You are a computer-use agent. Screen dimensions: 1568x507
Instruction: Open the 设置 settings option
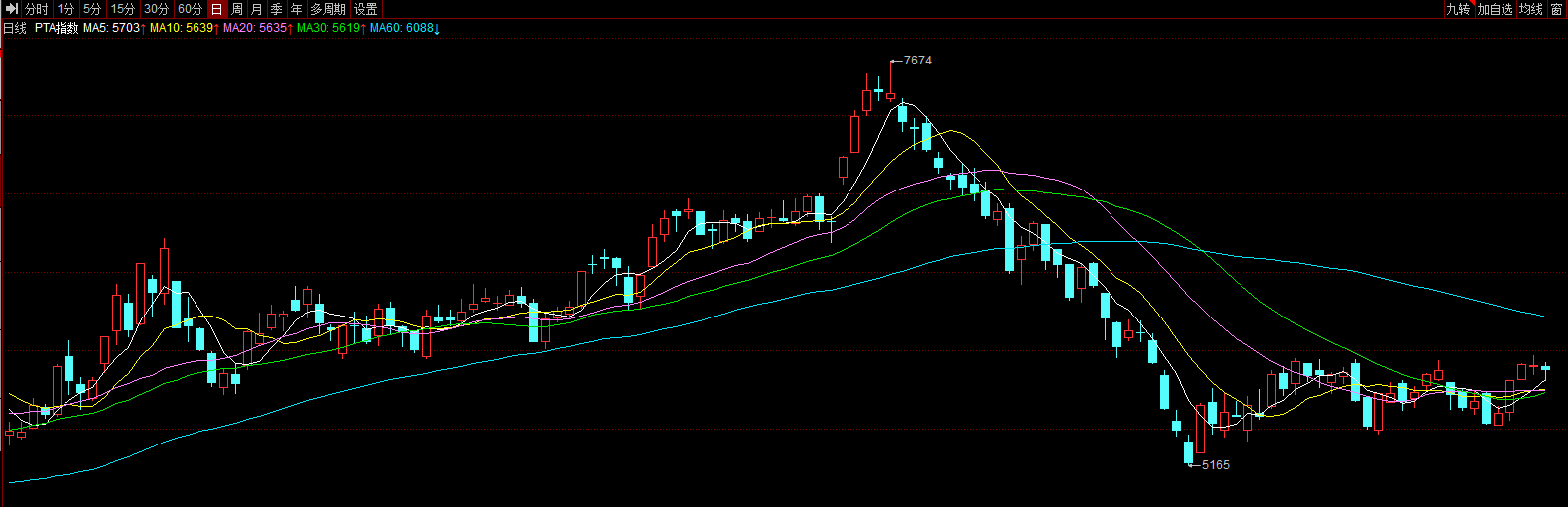point(366,9)
